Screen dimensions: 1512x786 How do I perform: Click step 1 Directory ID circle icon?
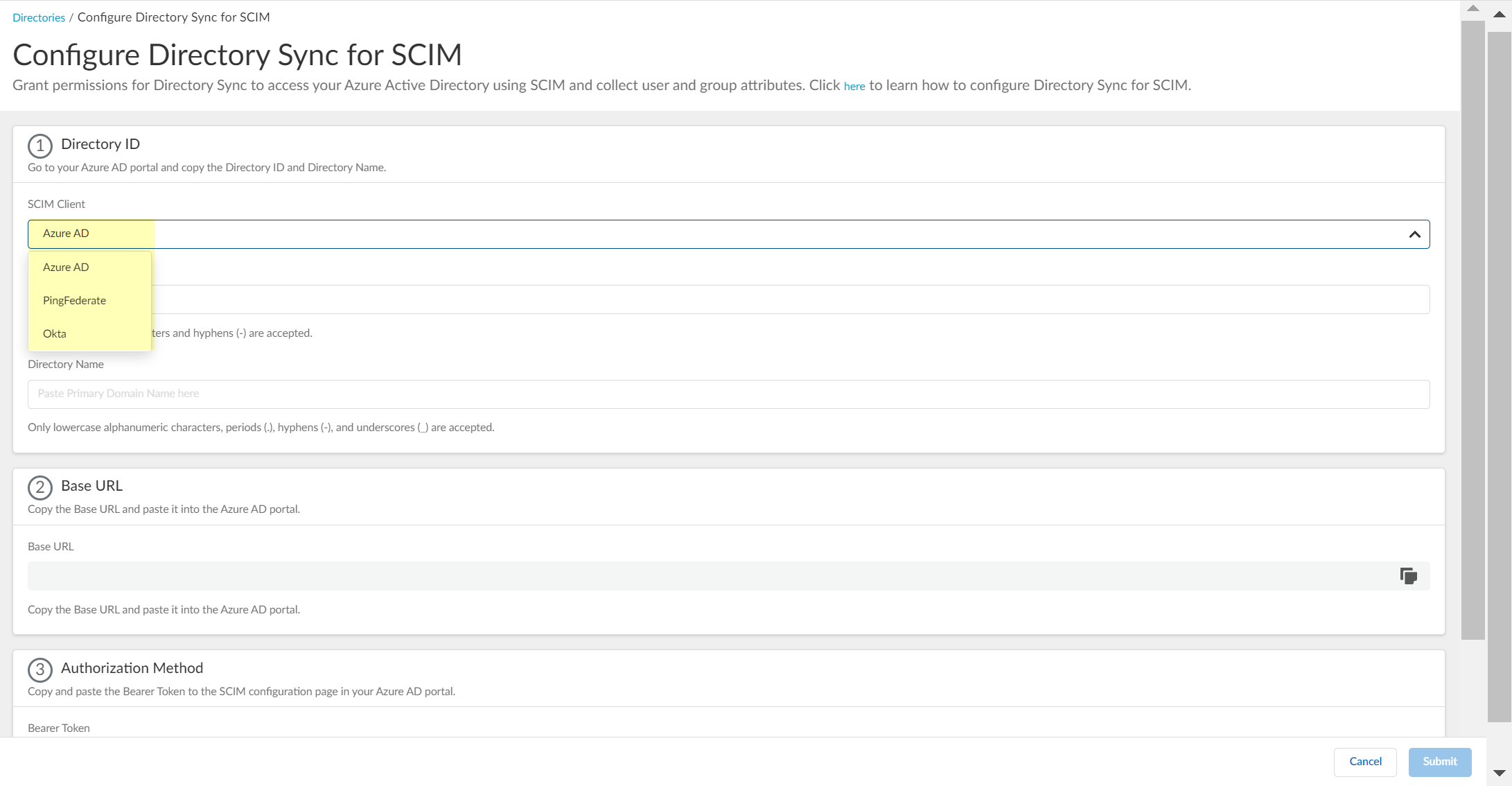[x=40, y=146]
